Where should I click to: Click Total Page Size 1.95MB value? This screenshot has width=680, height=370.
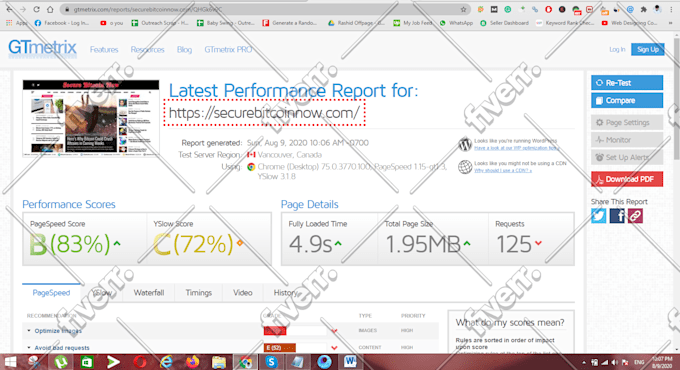click(423, 244)
